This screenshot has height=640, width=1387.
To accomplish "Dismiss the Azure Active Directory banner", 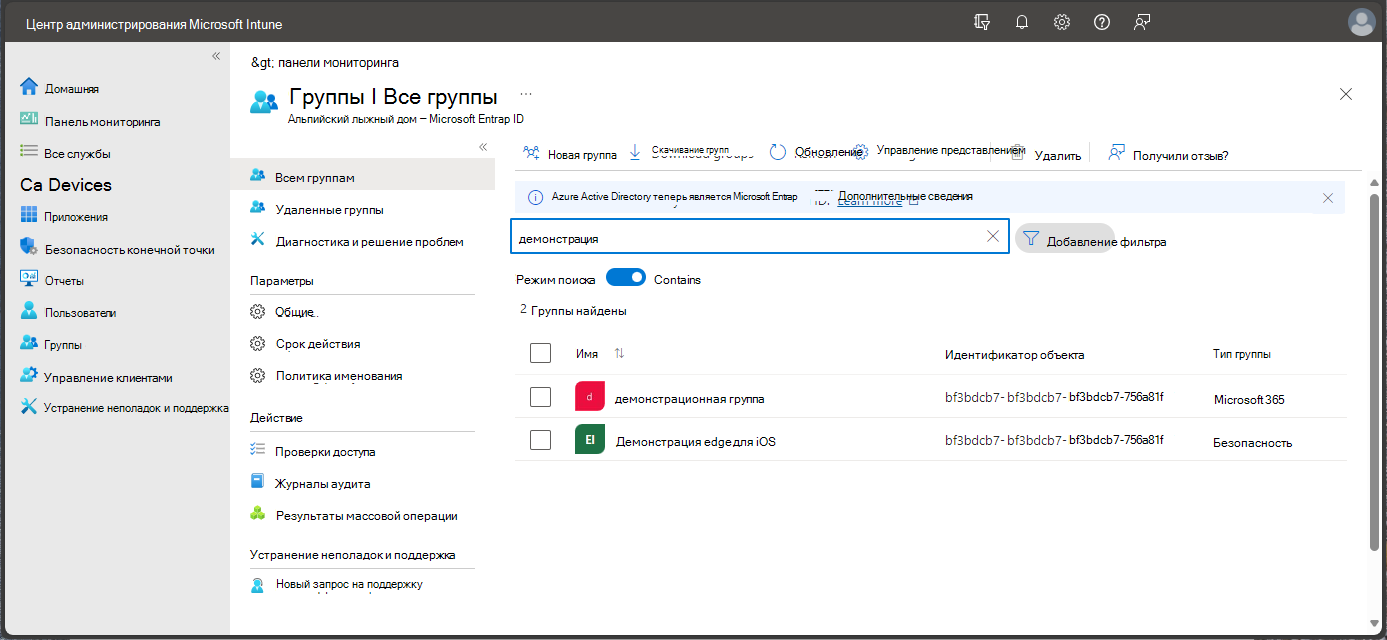I will (1328, 198).
